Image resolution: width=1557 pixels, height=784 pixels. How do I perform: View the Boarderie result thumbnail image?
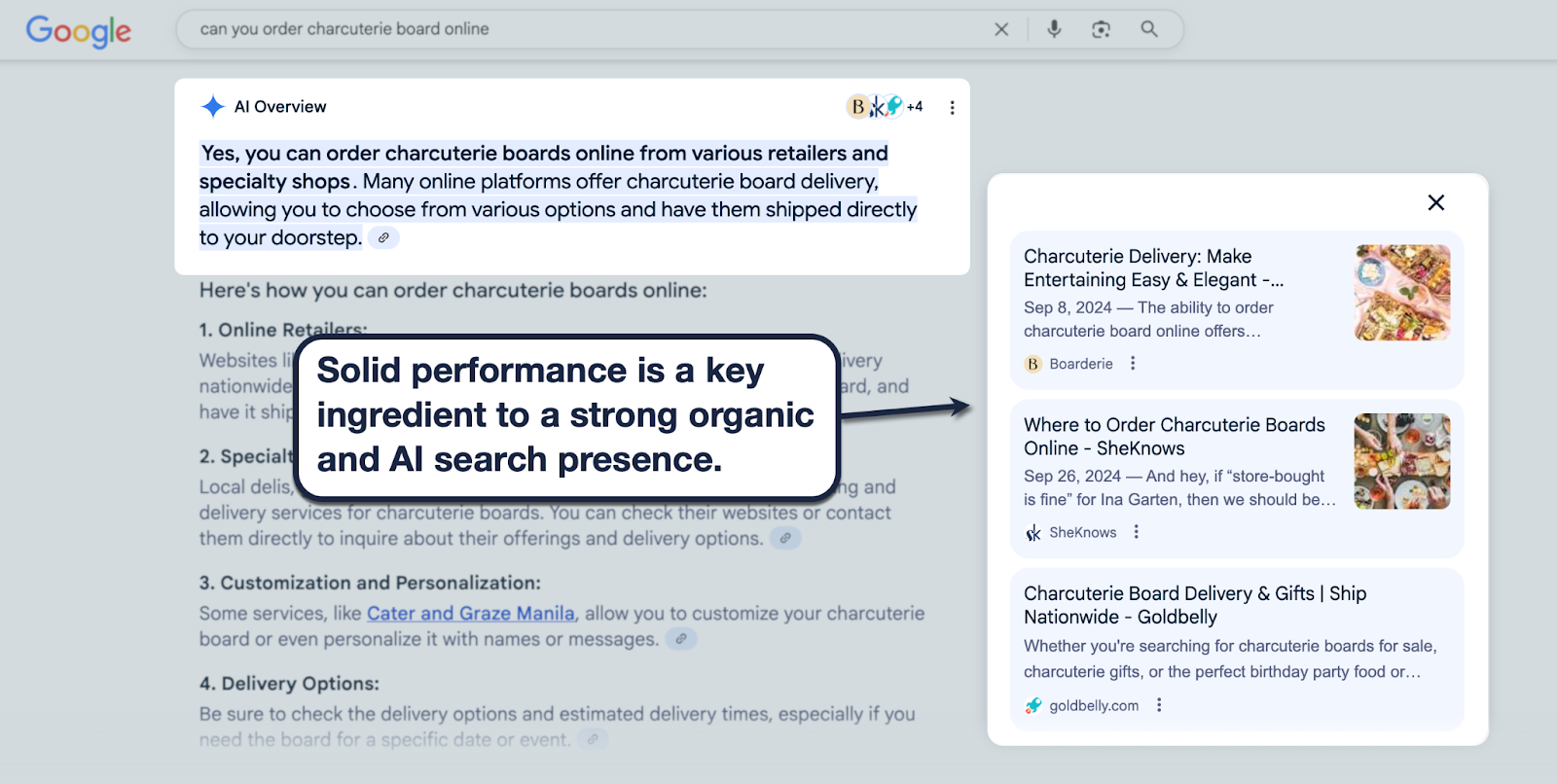tap(1402, 293)
